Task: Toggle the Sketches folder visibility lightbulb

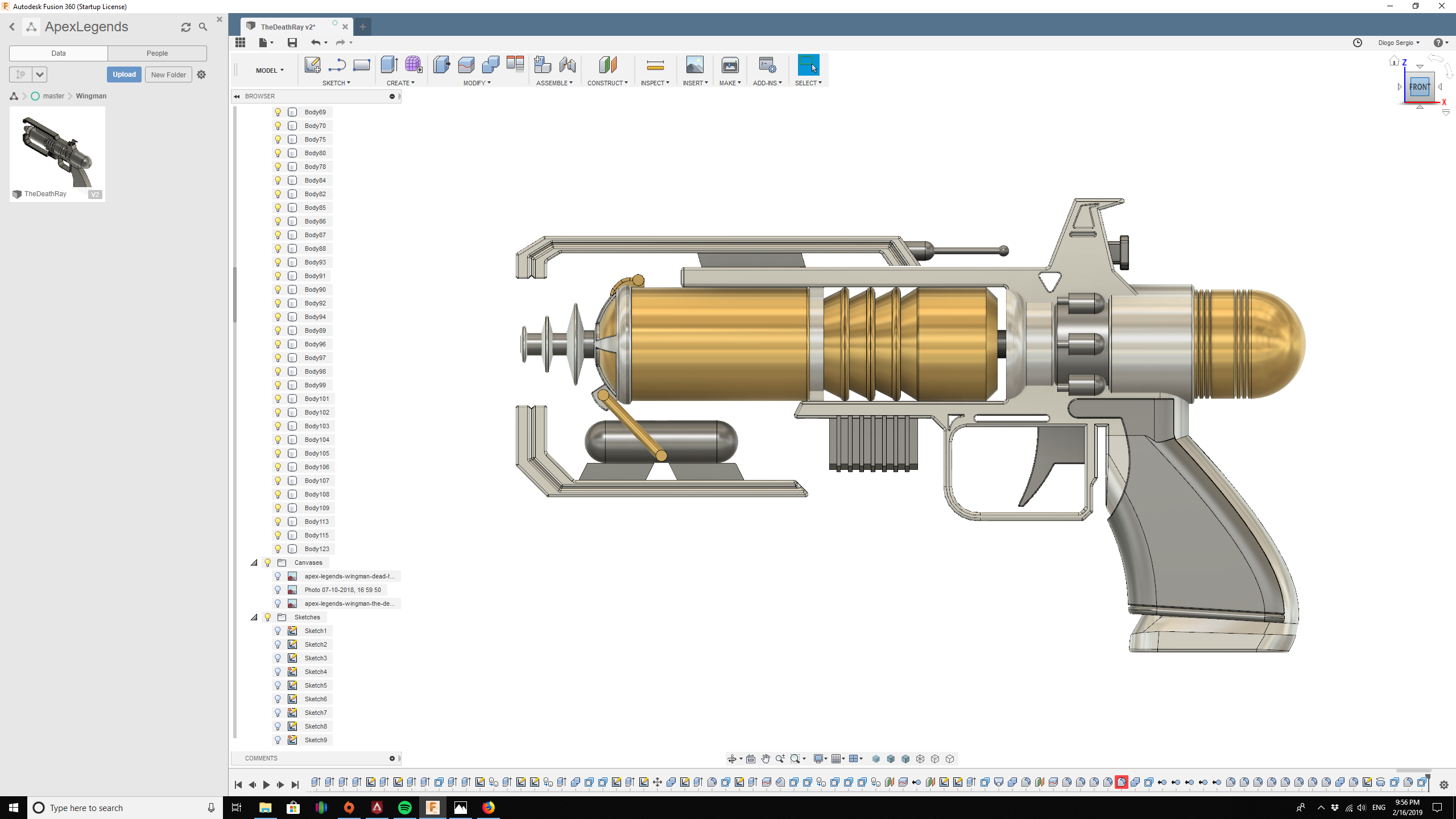Action: tap(268, 617)
